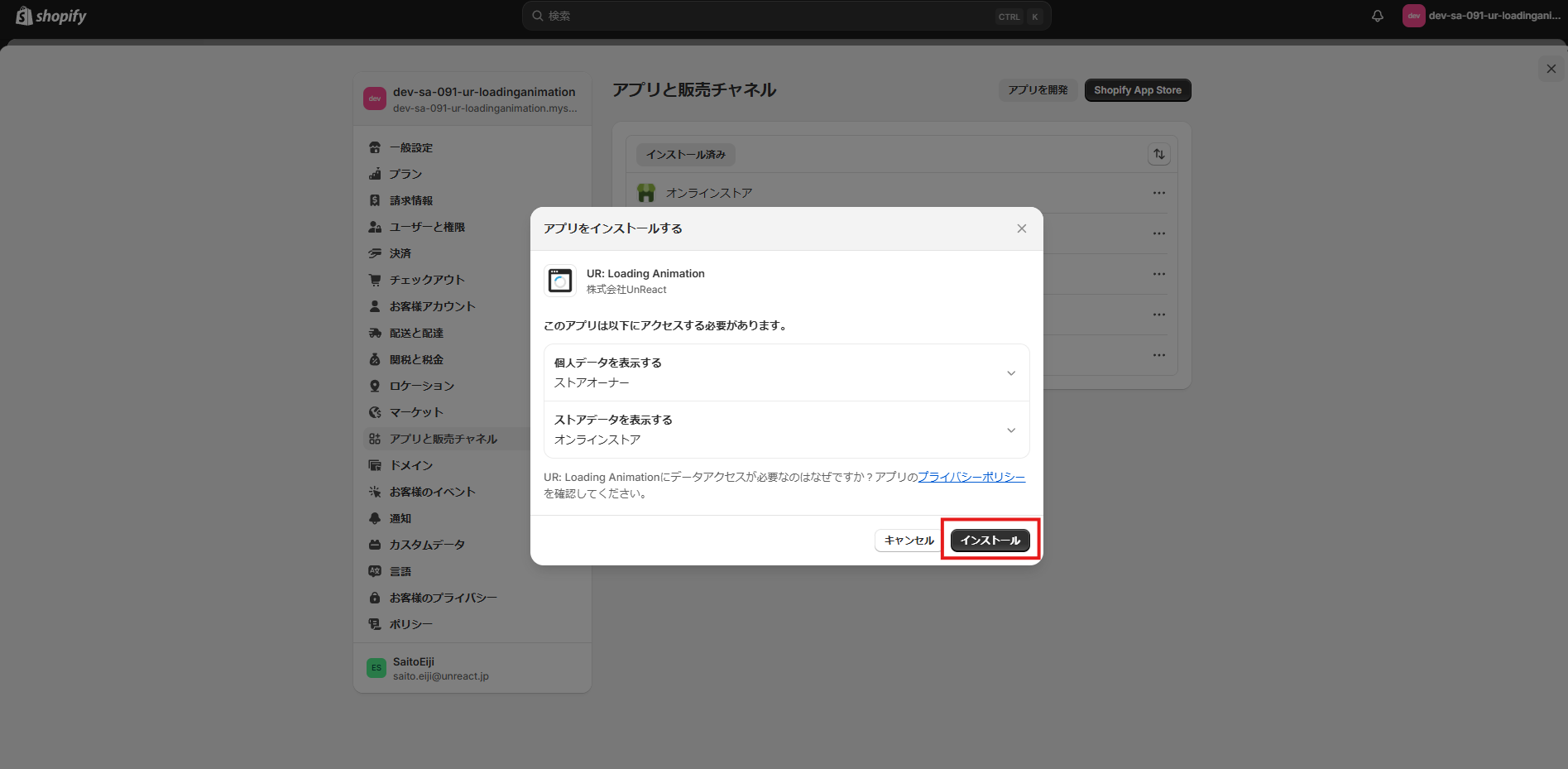The image size is (1568, 769).
Task: Open the チェックアウト settings via cart icon
Action: tap(376, 280)
